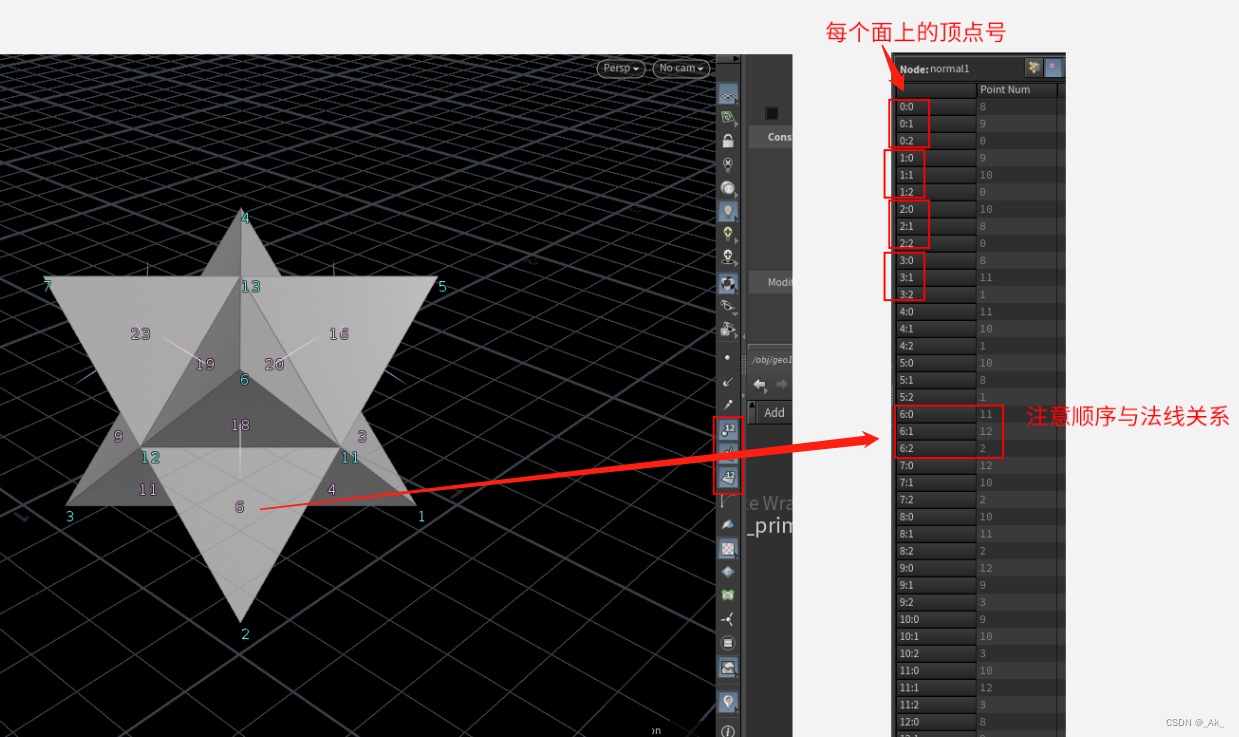Click the three-pronged axis orientation icon
The image size is (1239, 737).
click(728, 619)
